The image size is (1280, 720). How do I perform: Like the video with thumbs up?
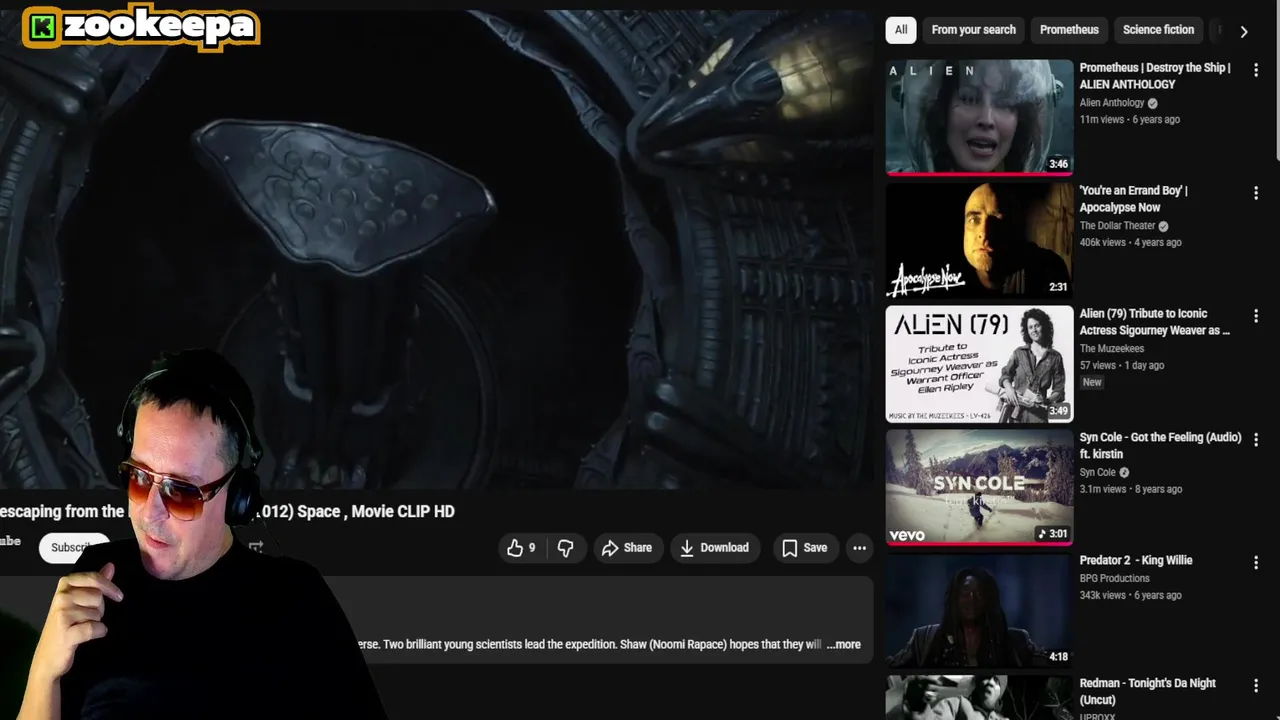tap(521, 548)
